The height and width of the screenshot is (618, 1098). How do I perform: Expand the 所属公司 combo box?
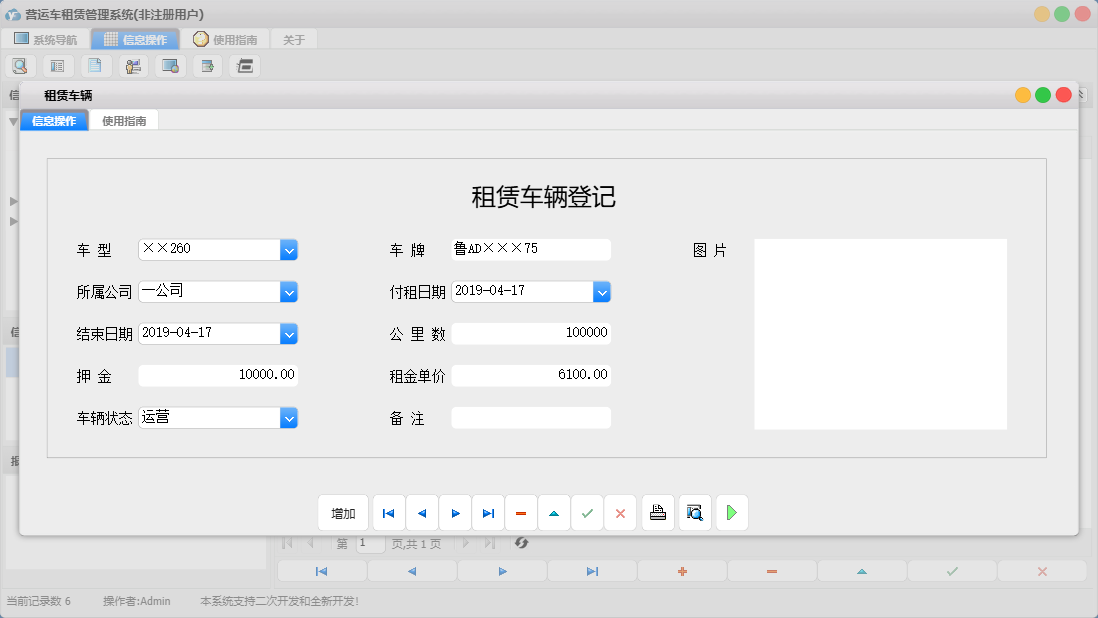289,292
